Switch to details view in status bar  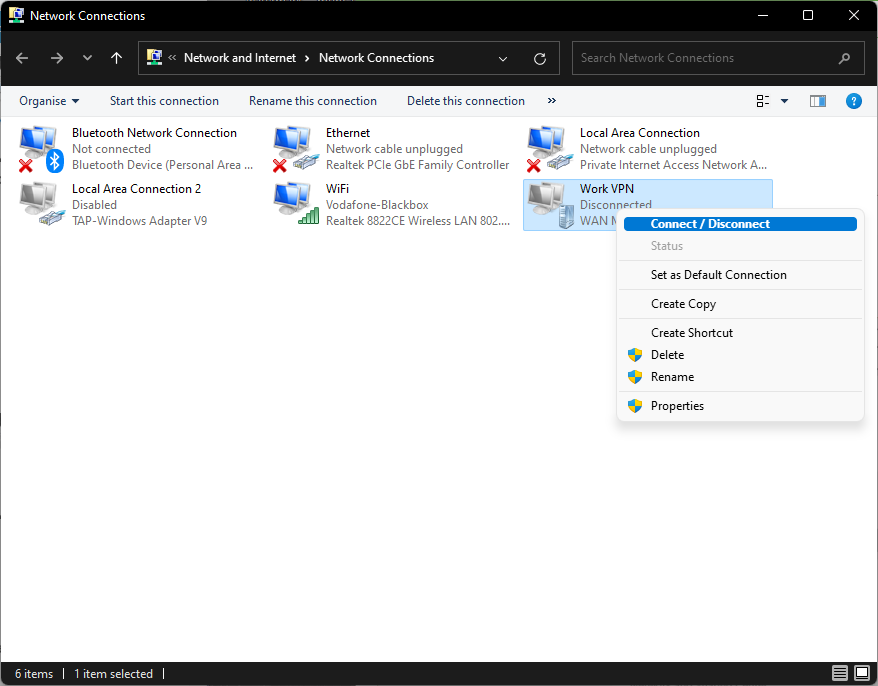[840, 673]
